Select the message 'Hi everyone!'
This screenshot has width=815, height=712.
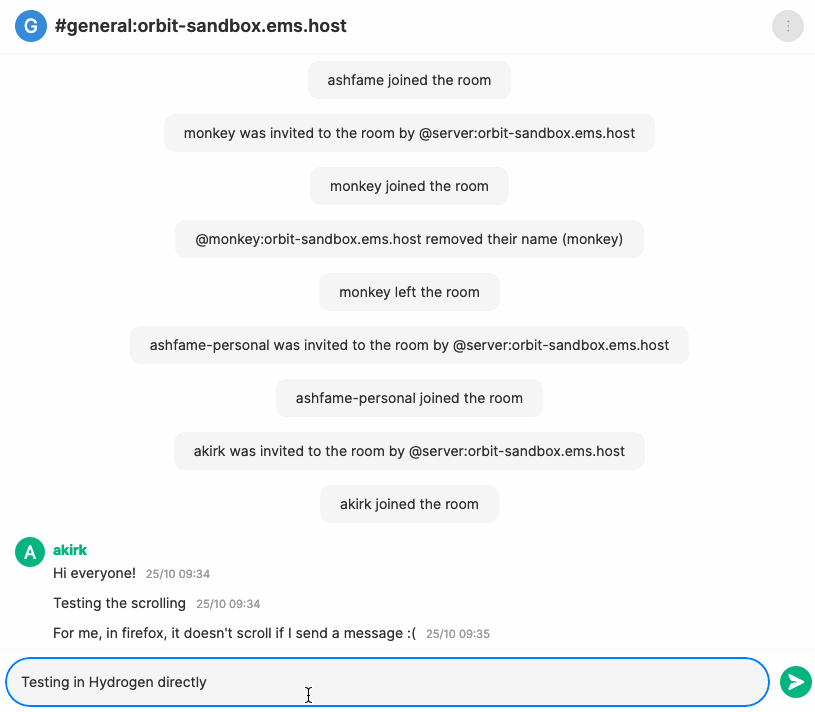coord(93,574)
